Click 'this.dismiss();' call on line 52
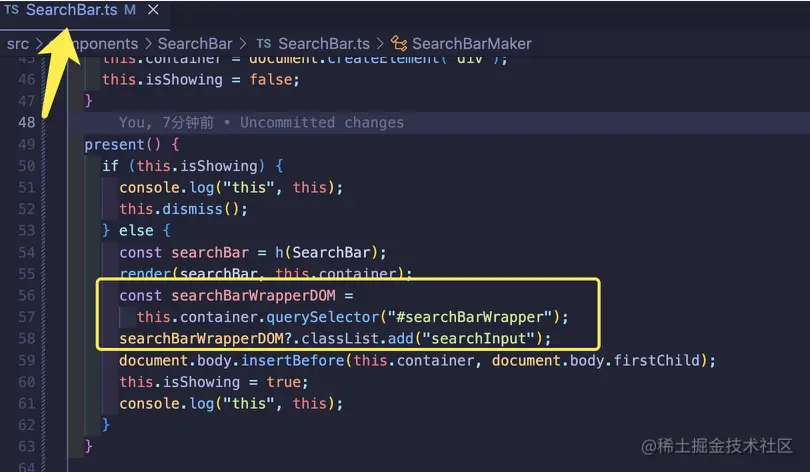 183,209
